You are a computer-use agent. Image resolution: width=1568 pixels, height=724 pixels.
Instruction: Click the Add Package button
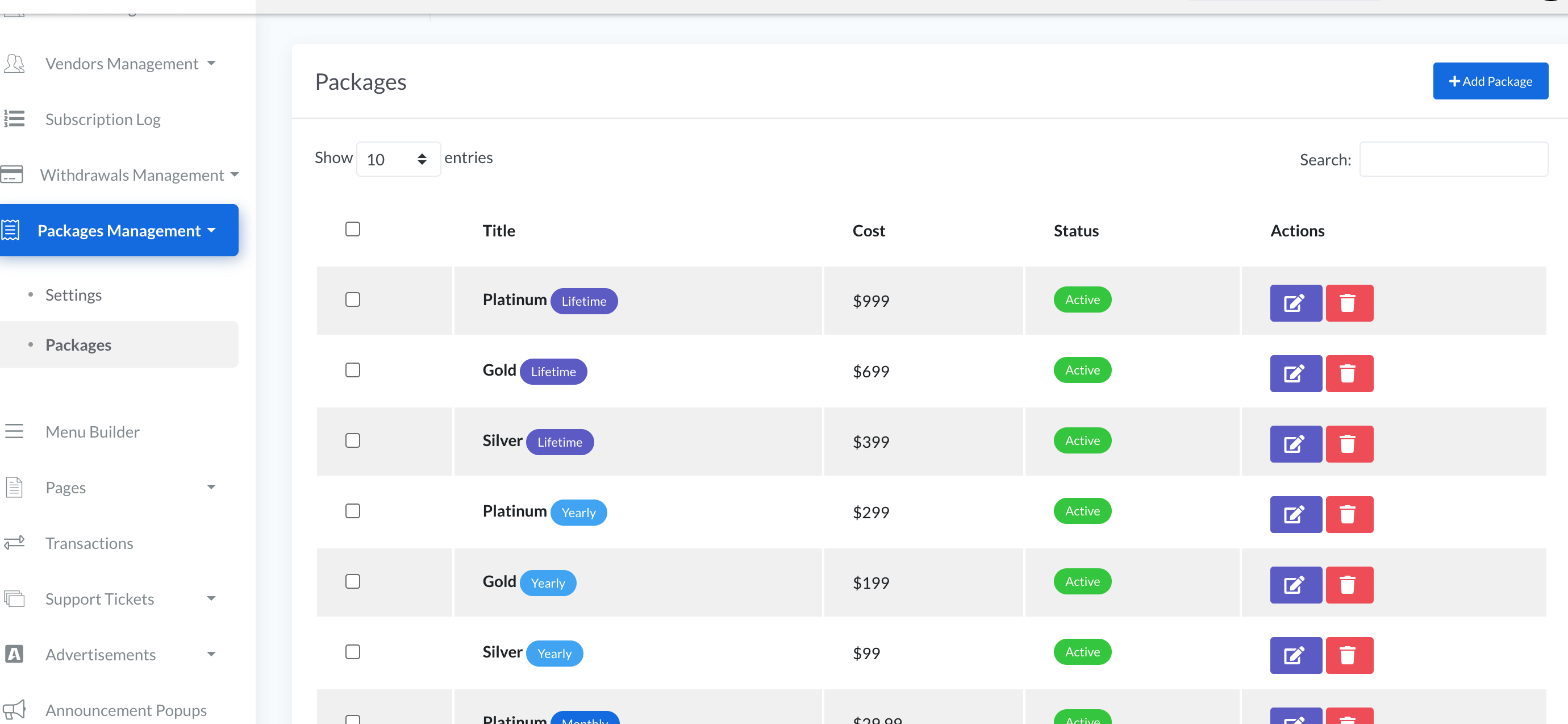coord(1490,81)
